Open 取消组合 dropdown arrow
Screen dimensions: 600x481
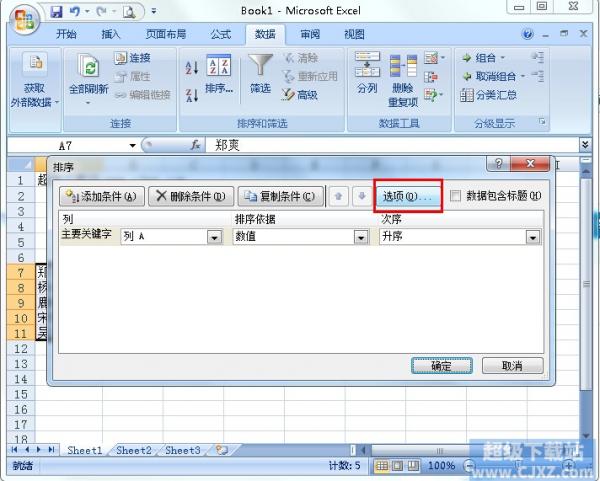coord(523,77)
